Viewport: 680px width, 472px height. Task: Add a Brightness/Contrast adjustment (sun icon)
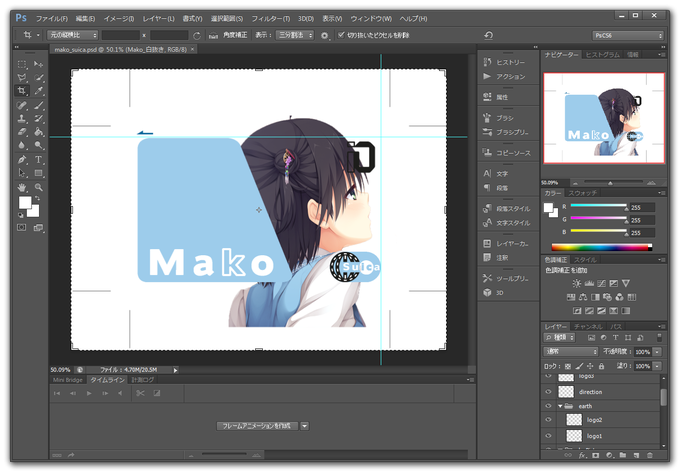pyautogui.click(x=576, y=283)
